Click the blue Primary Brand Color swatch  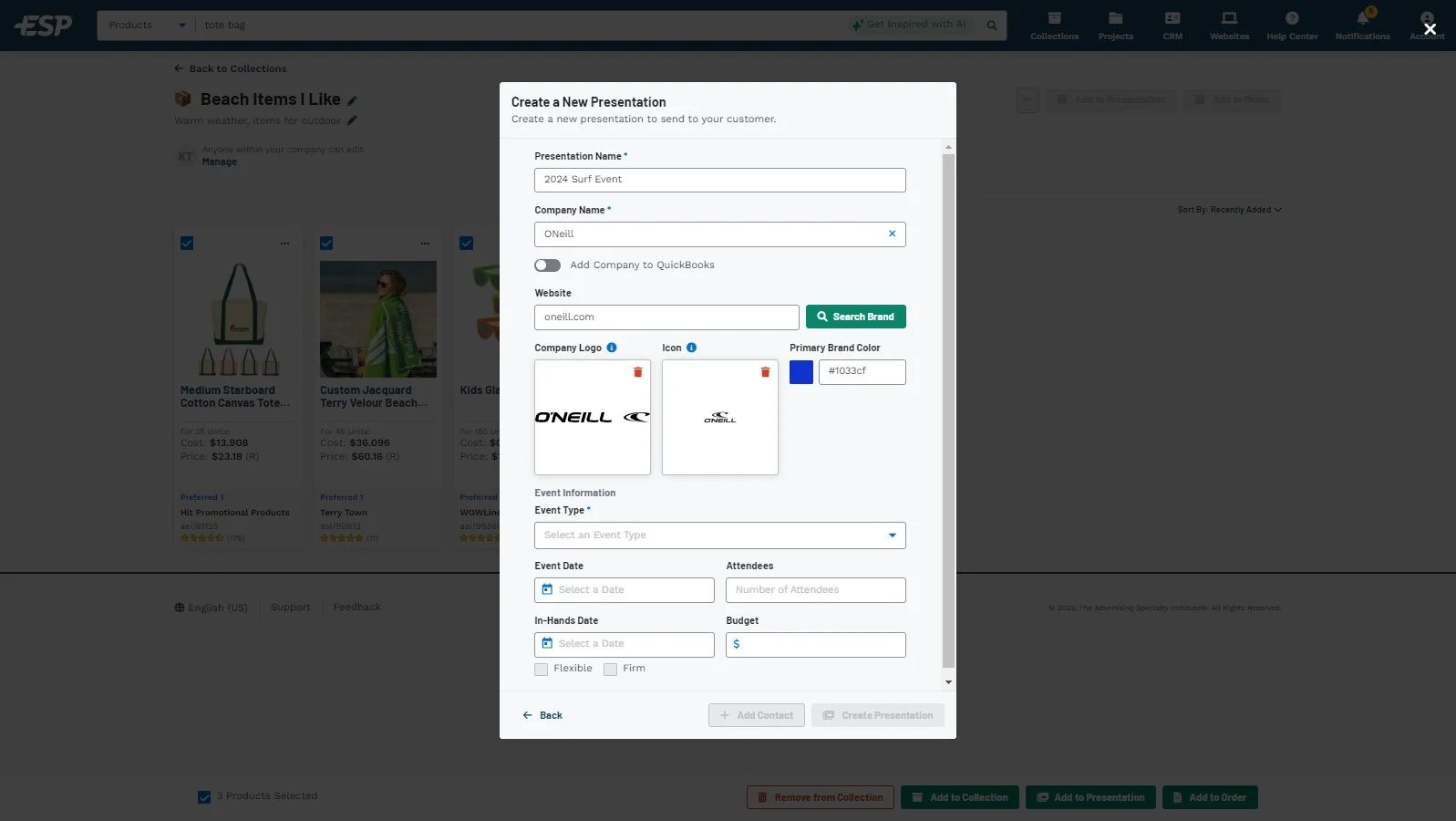pos(801,372)
